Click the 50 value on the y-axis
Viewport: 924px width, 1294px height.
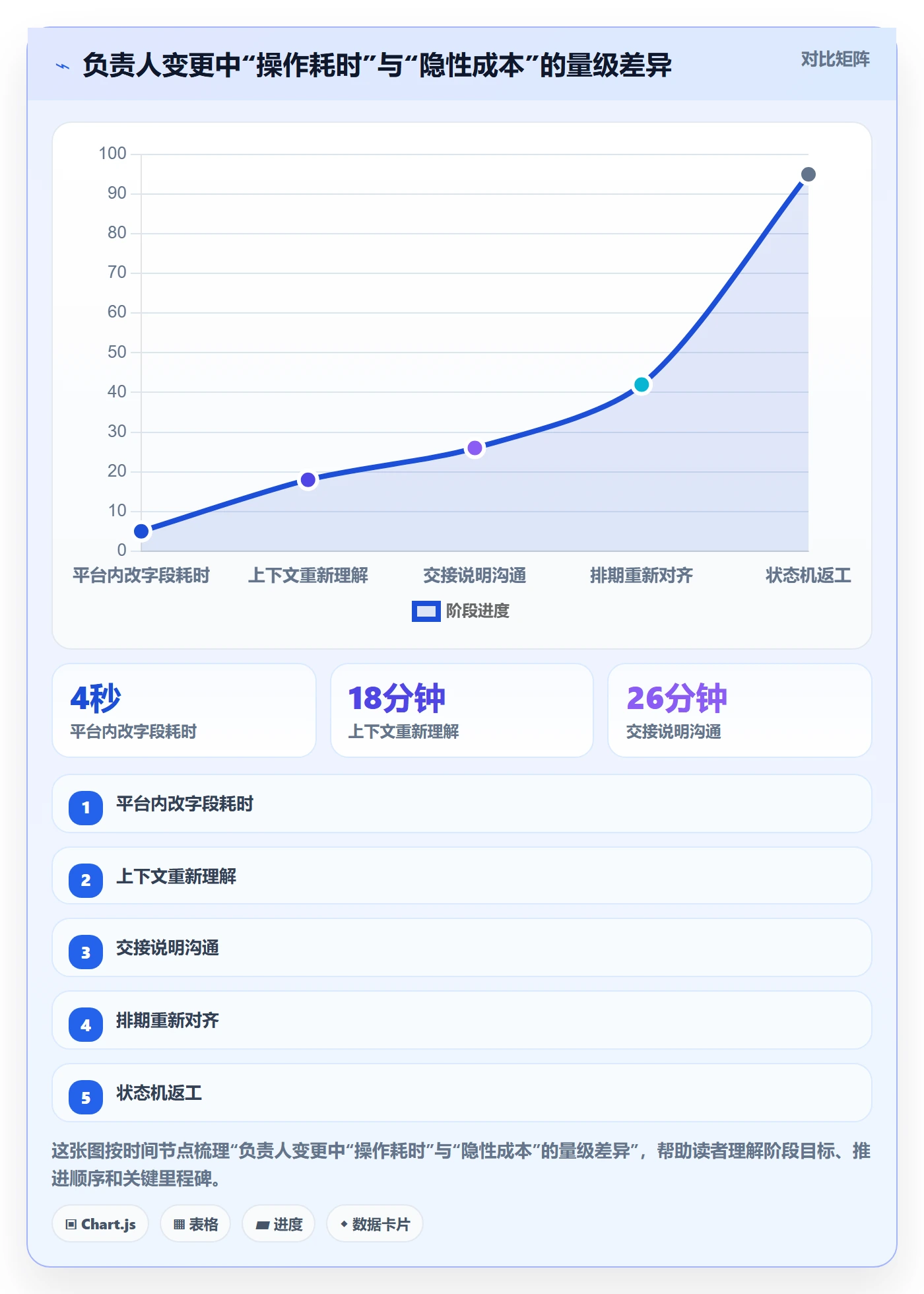[x=117, y=352]
